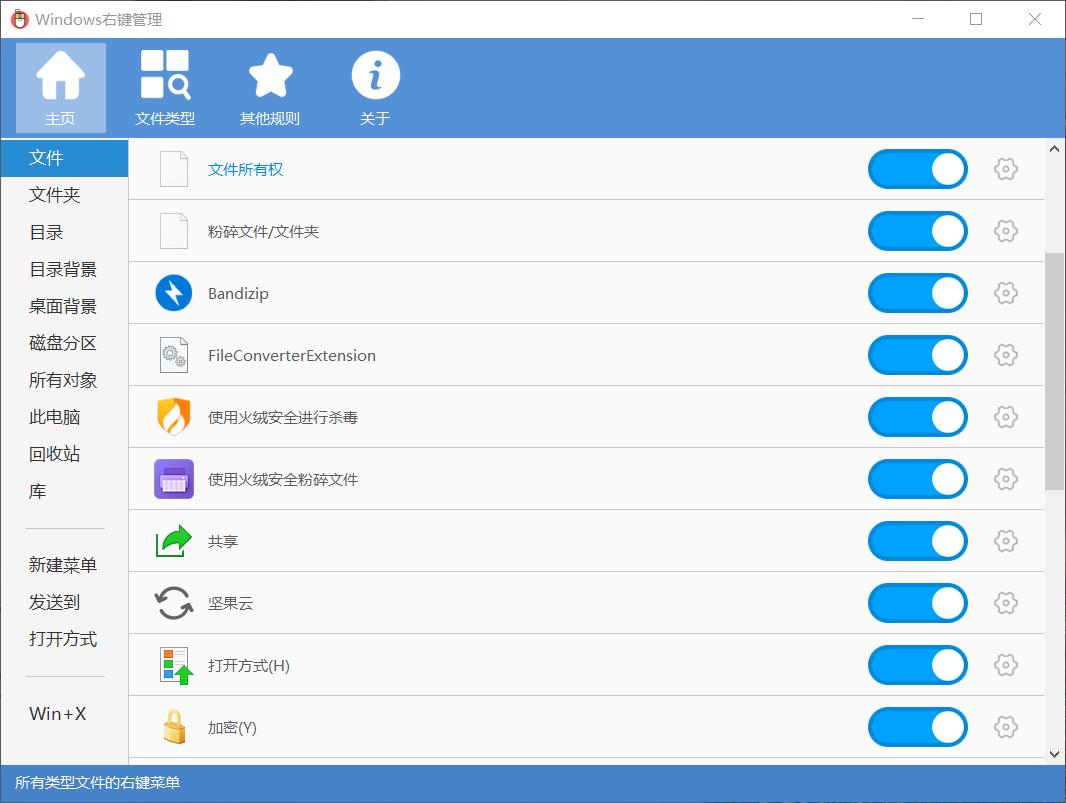Click the Bandizip item label
The image size is (1066, 803).
tap(238, 294)
